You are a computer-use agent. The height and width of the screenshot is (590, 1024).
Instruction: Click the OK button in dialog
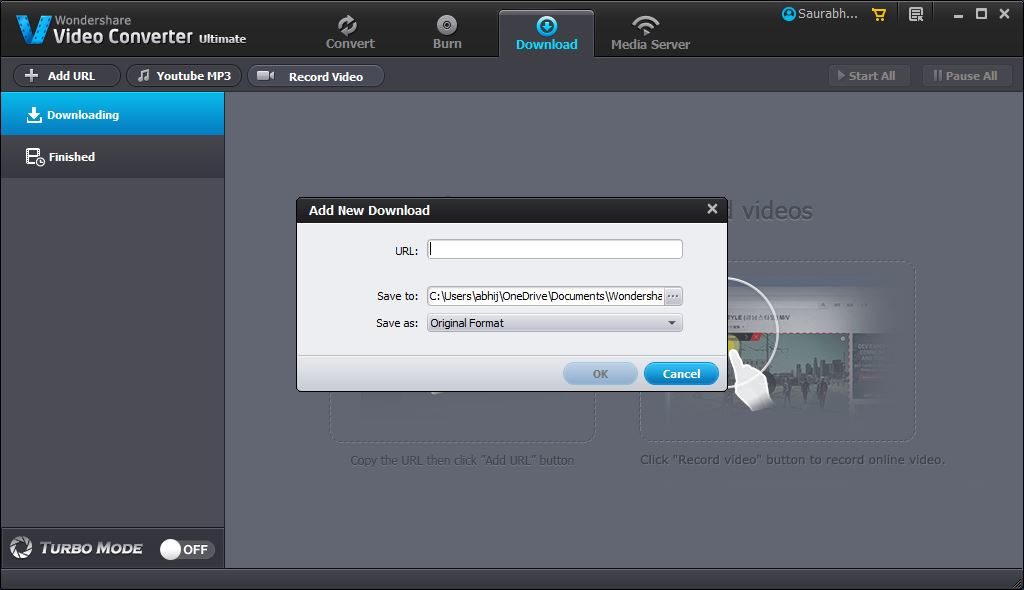tap(600, 374)
